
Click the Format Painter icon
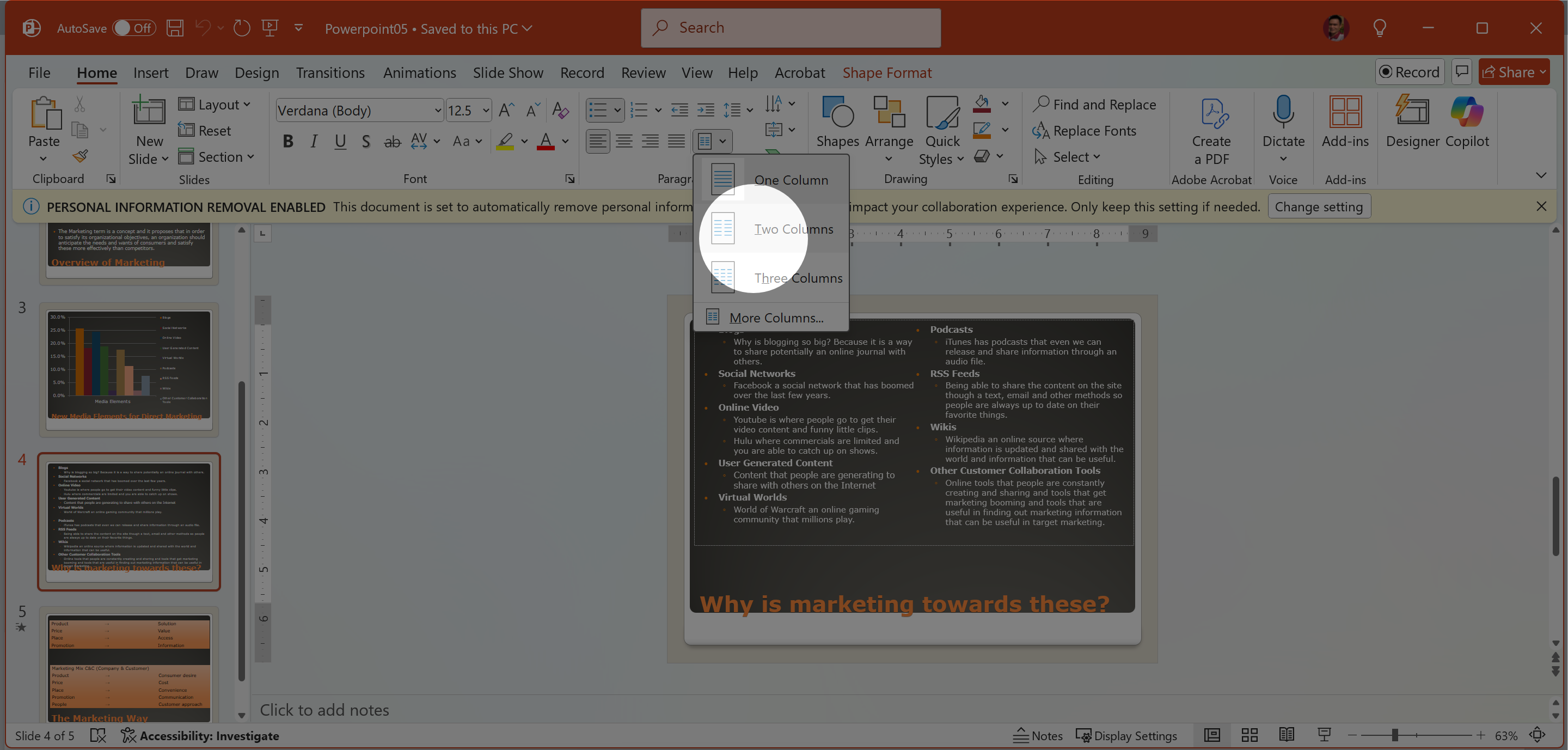(x=81, y=156)
